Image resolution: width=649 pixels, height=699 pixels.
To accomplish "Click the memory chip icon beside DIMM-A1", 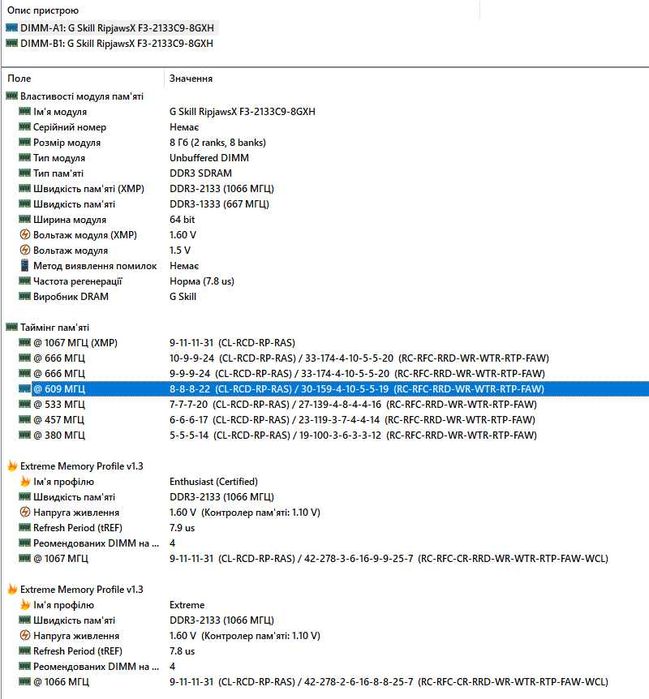I will (x=12, y=28).
